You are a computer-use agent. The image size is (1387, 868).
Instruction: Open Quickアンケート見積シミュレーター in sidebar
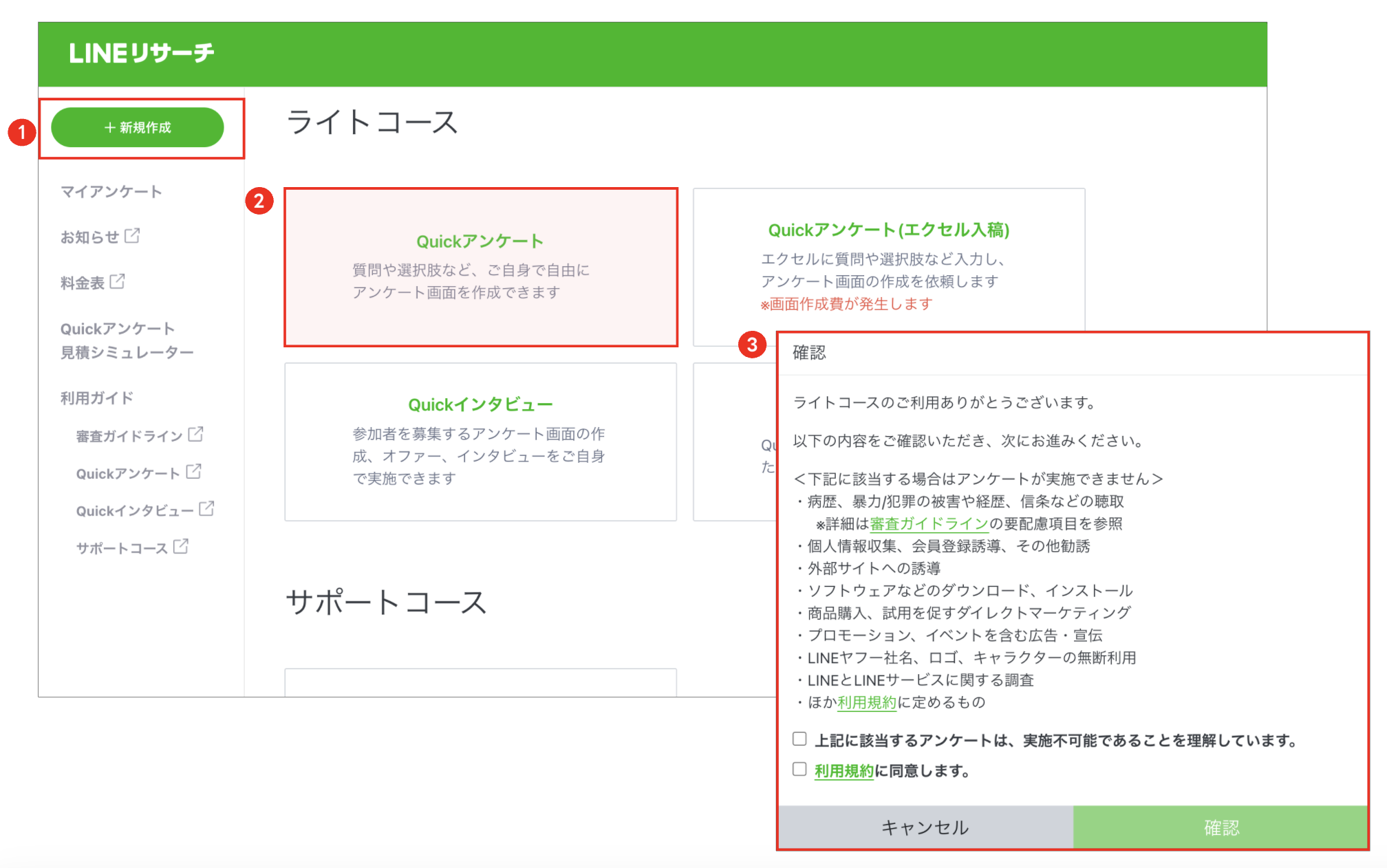(x=127, y=340)
